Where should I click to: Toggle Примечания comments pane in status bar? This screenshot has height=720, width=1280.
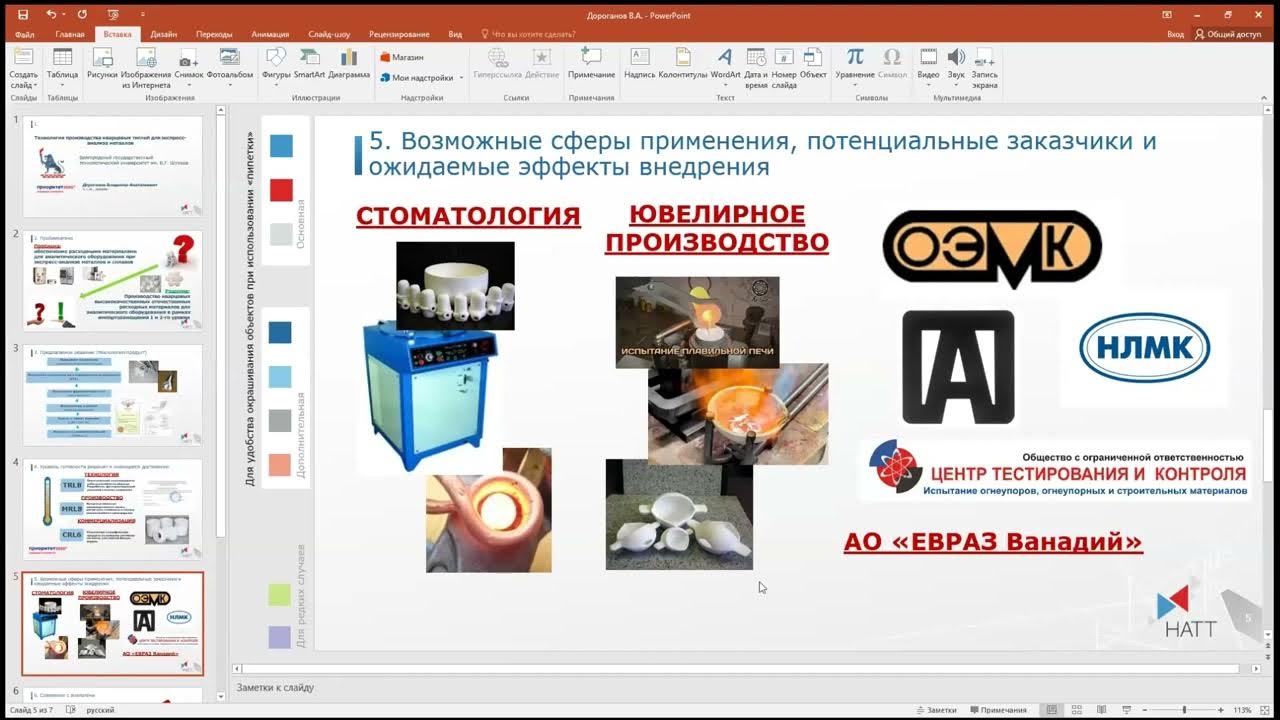tap(997, 710)
